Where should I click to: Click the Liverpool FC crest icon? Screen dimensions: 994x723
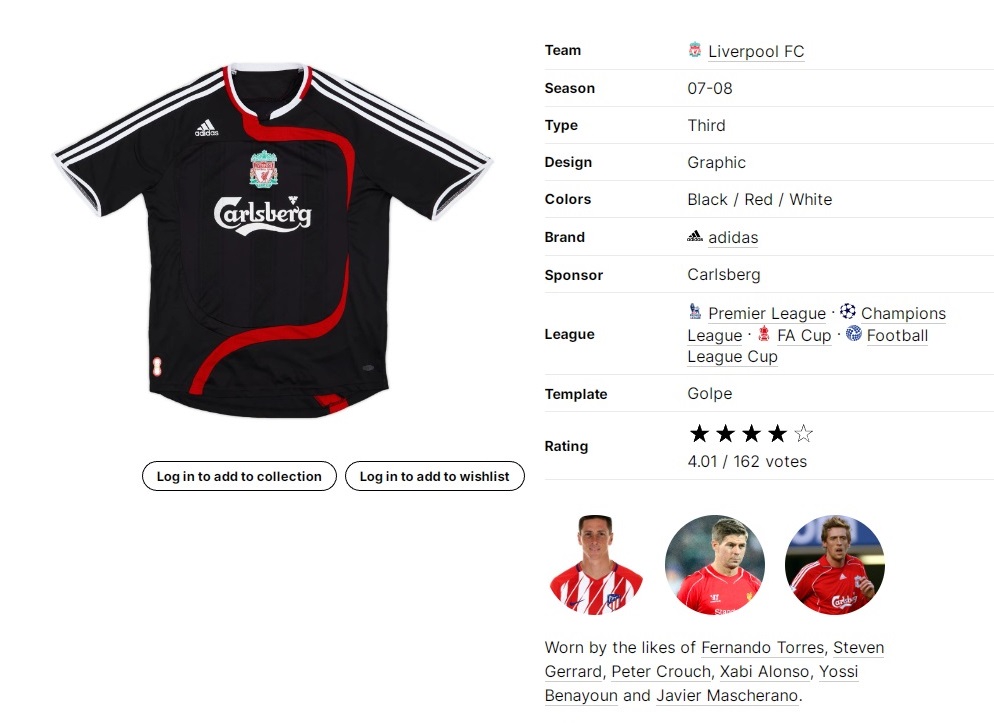click(695, 50)
